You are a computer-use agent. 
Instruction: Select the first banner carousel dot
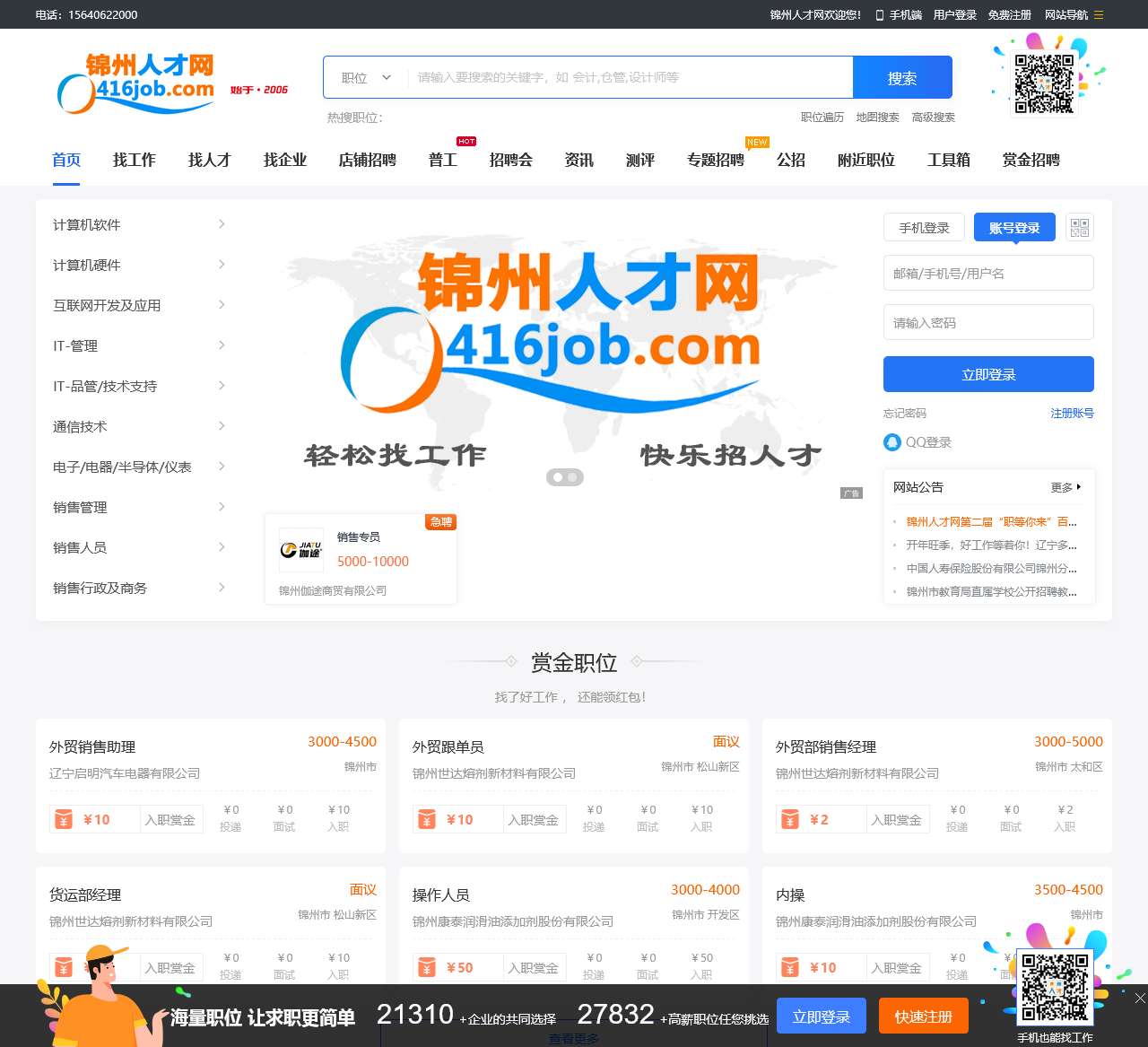[558, 477]
